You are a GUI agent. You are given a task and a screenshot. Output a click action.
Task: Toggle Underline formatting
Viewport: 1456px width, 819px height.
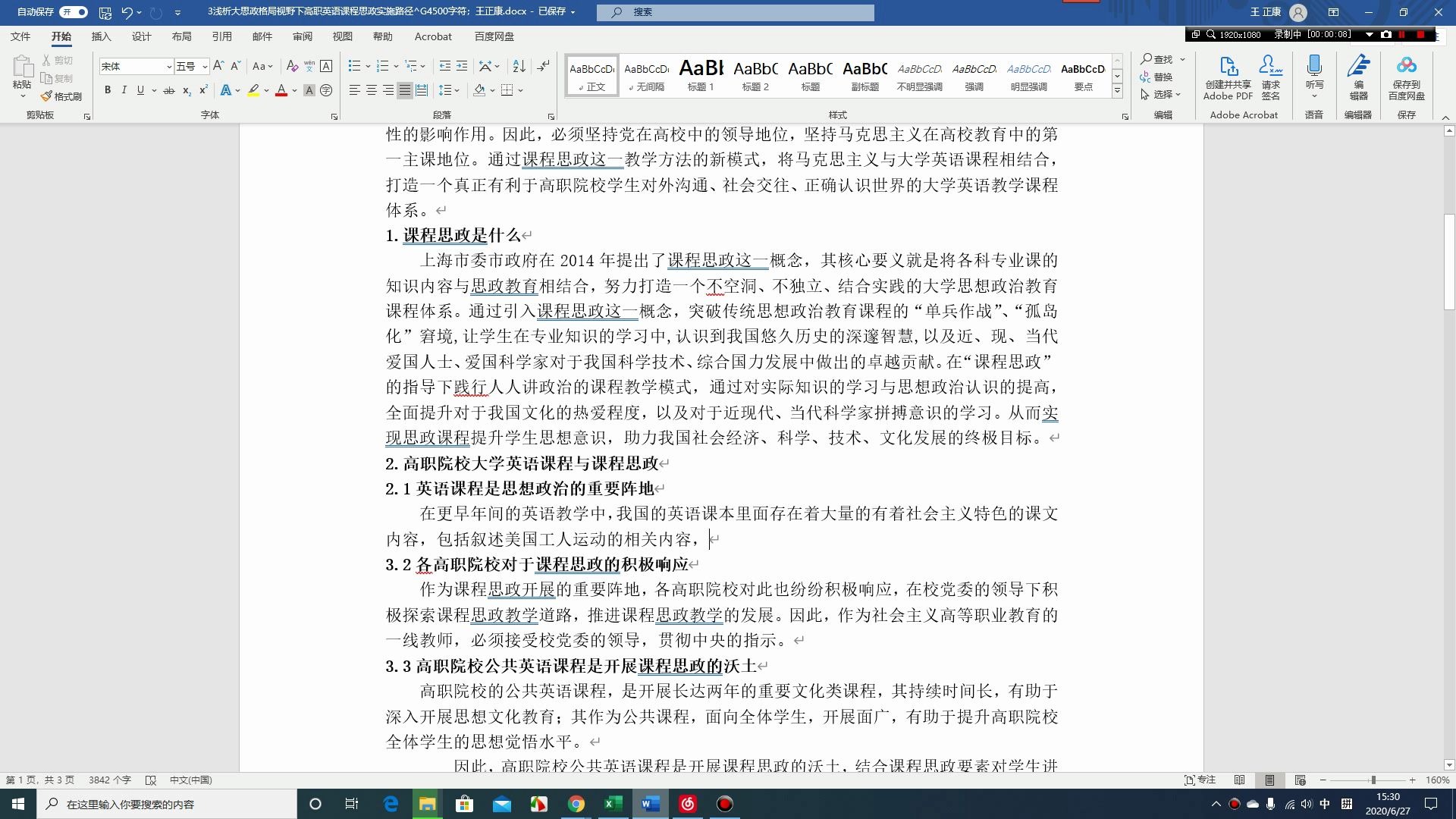click(x=140, y=90)
